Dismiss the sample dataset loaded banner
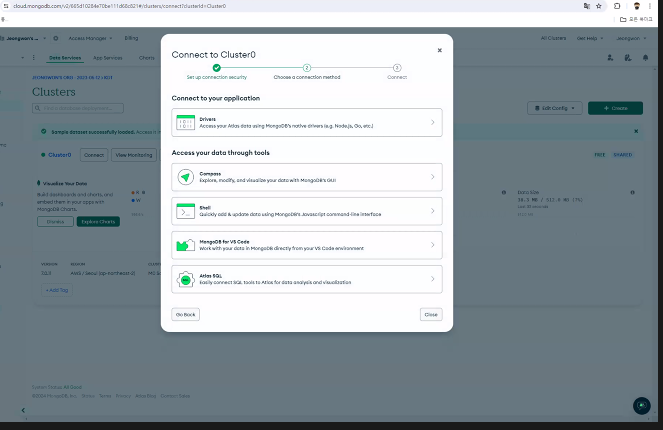The width and height of the screenshot is (663, 430). [636, 131]
